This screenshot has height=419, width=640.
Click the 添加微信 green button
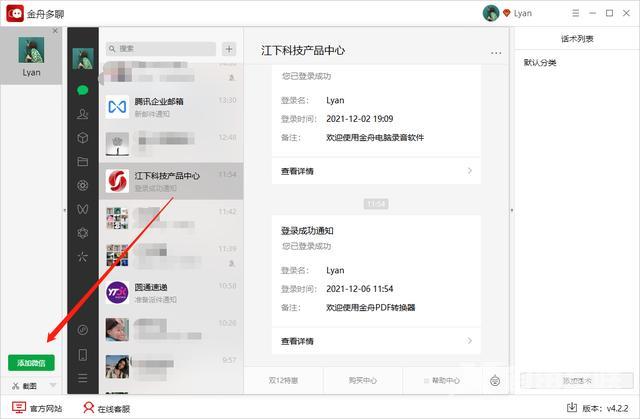(x=31, y=362)
